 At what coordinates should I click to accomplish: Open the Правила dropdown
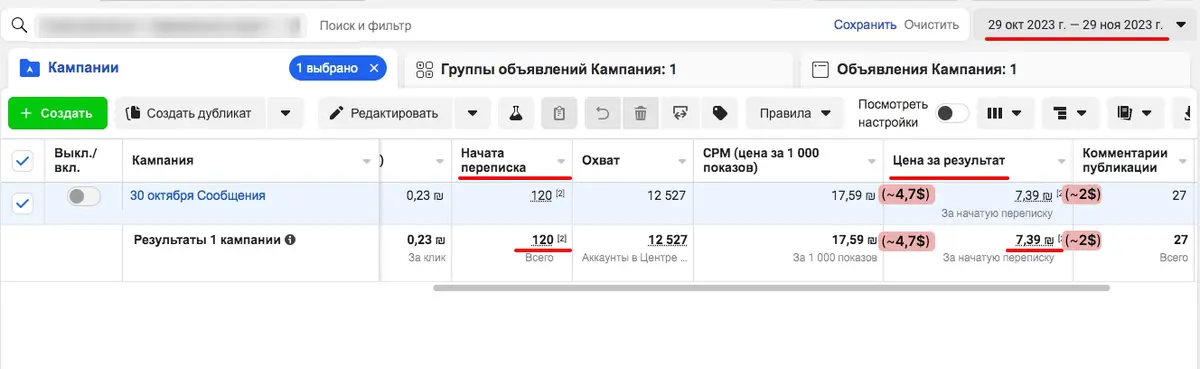(795, 113)
